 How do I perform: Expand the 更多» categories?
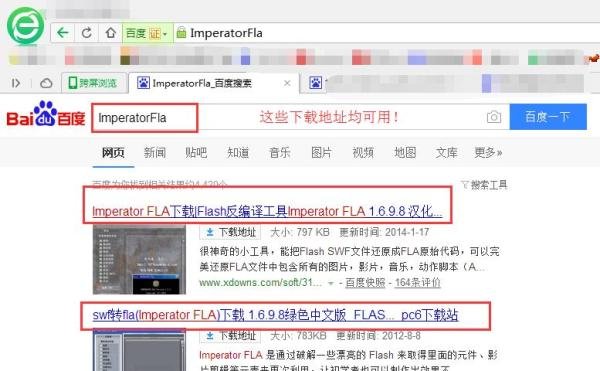coord(488,153)
